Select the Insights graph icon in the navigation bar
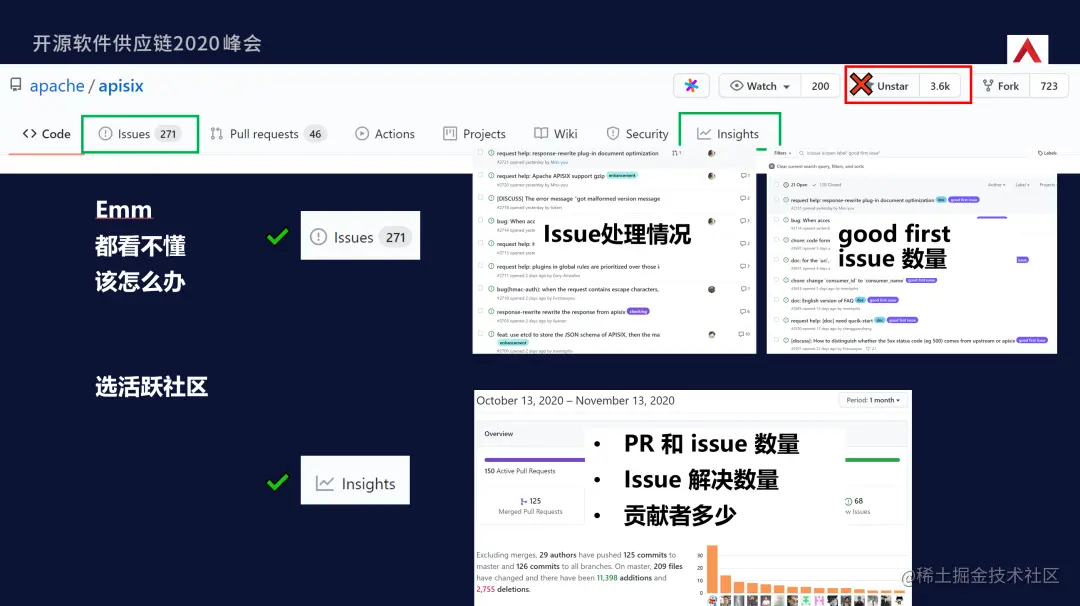 706,133
